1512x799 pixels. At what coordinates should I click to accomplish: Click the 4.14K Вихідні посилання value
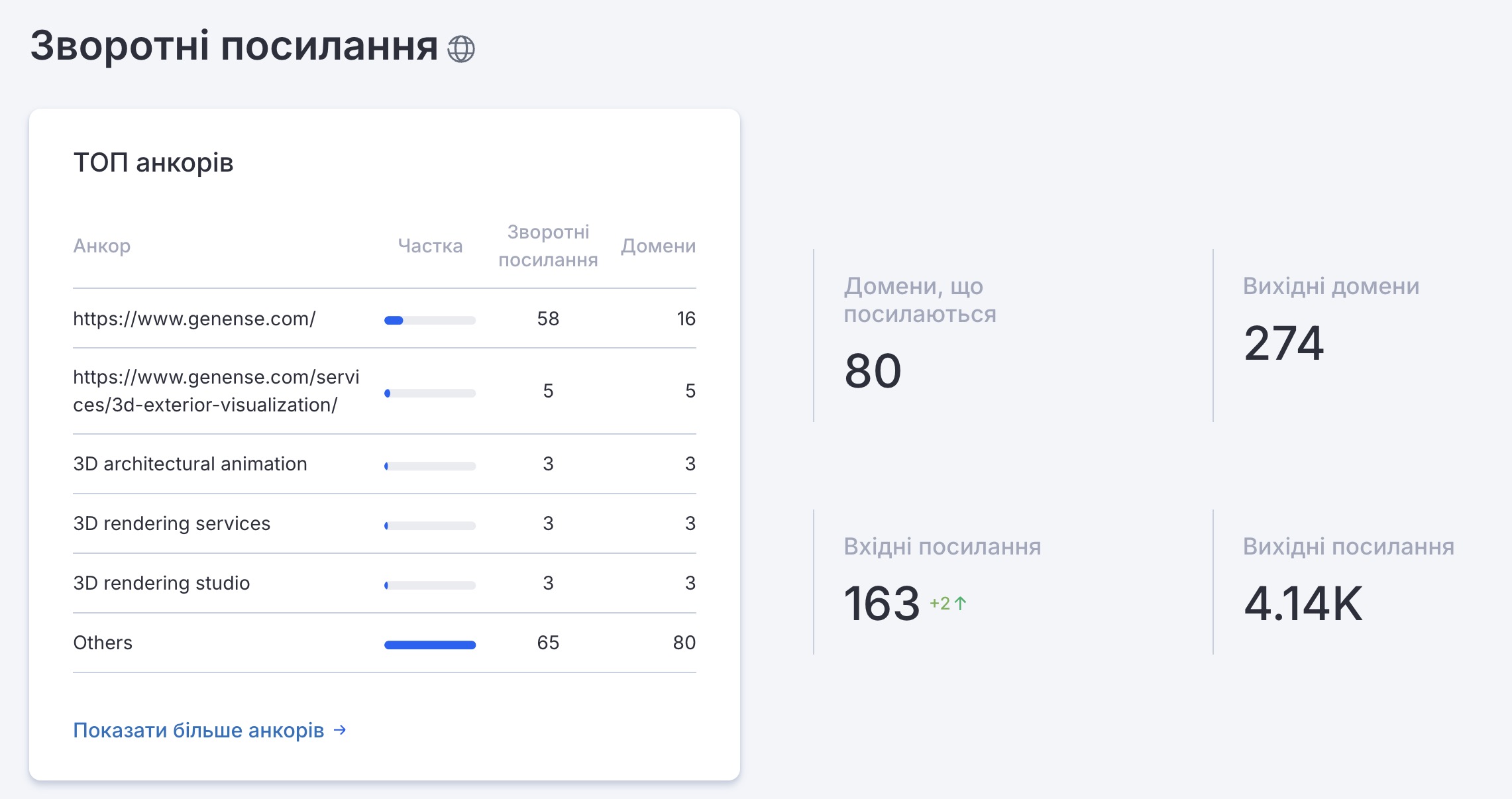coord(1303,604)
